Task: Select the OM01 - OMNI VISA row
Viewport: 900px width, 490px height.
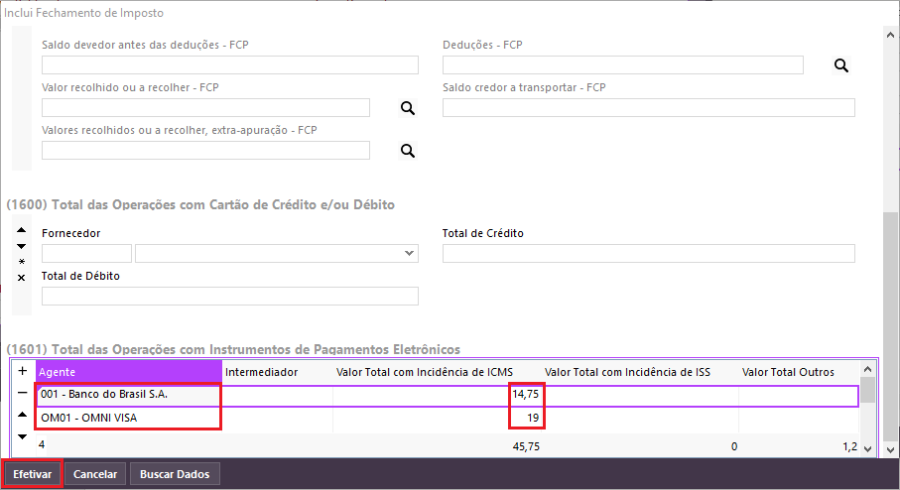Action: pos(447,418)
